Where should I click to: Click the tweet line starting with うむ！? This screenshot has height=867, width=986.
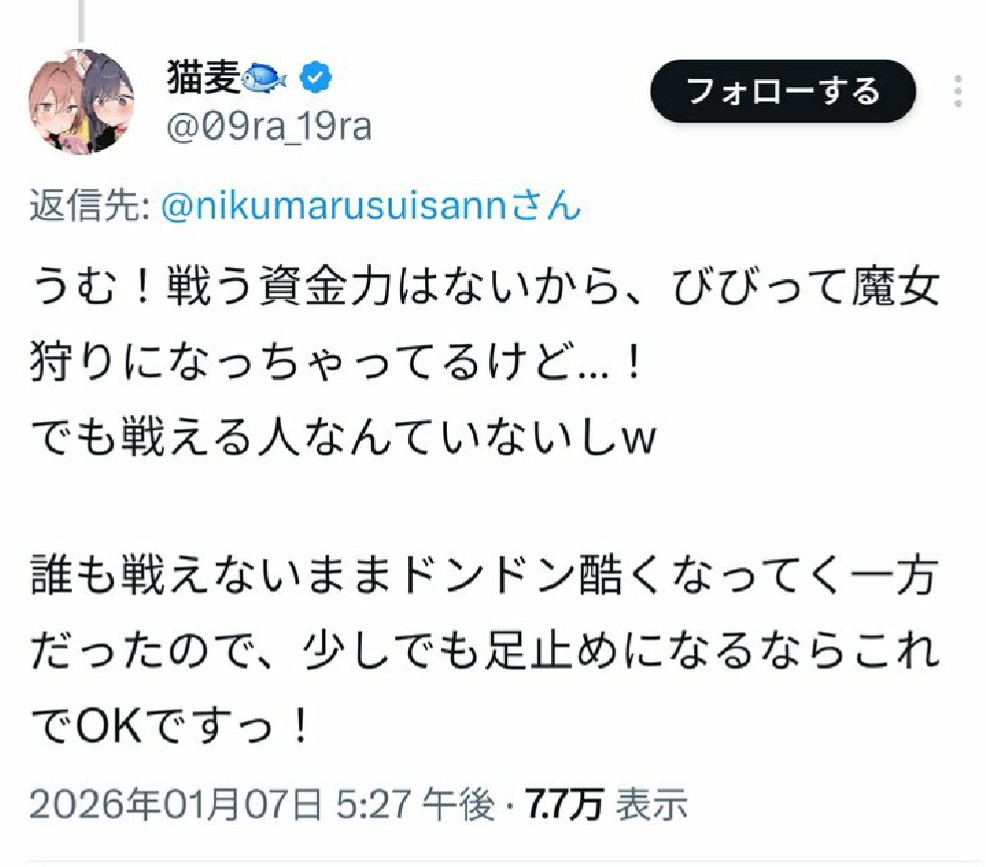484,292
